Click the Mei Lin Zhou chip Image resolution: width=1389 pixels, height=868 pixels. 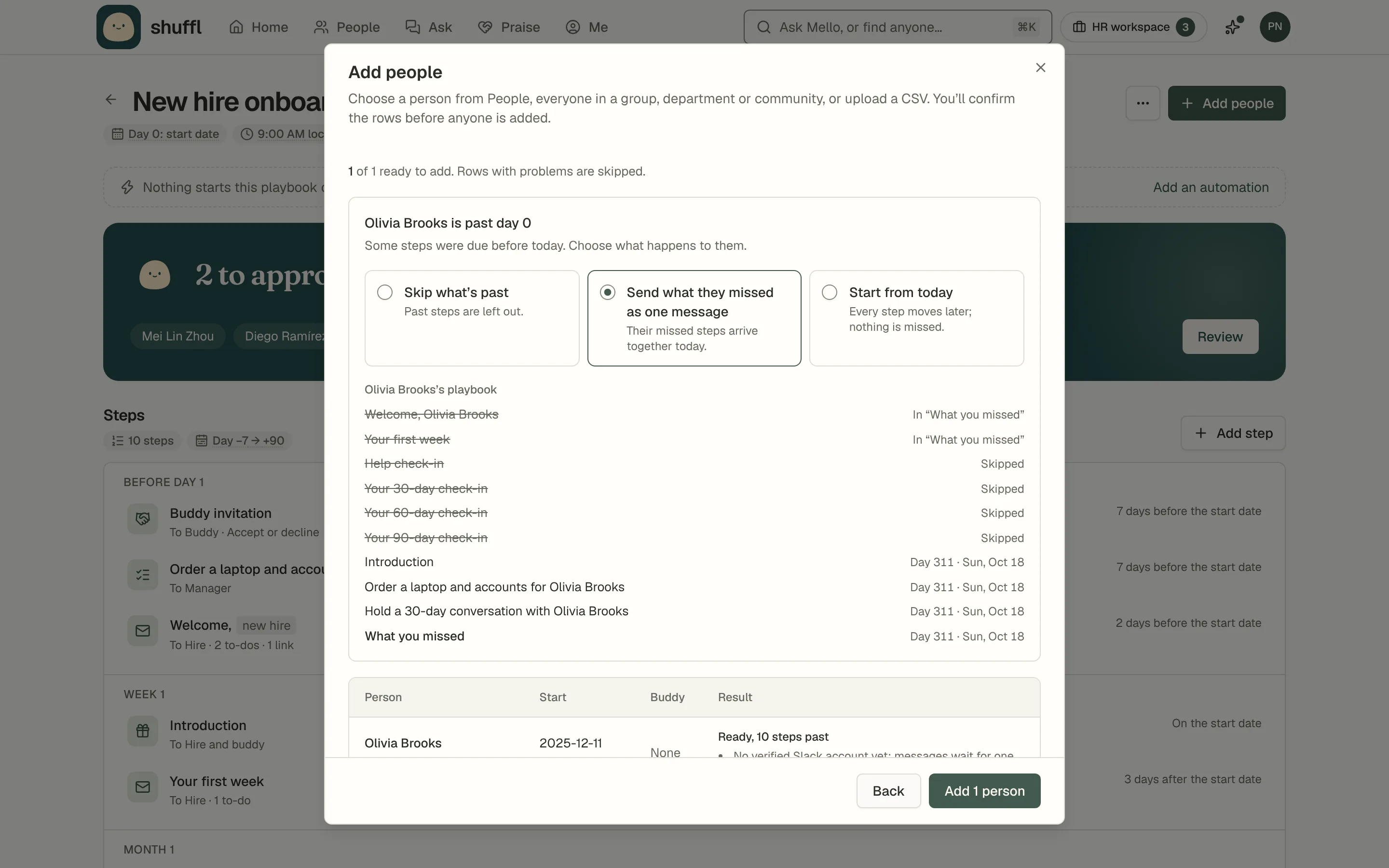coord(178,337)
